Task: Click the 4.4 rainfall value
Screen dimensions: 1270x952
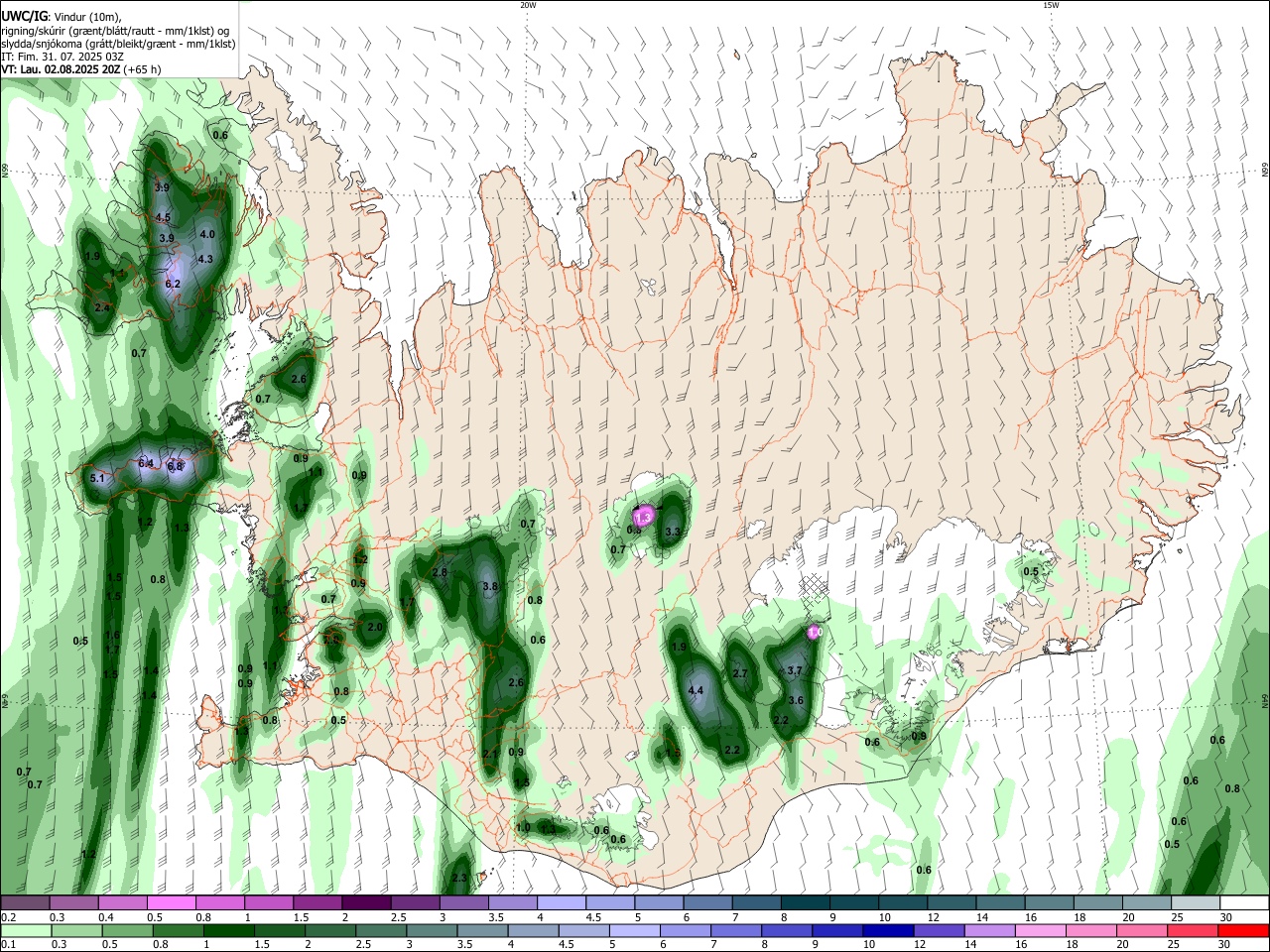Action: click(x=696, y=690)
